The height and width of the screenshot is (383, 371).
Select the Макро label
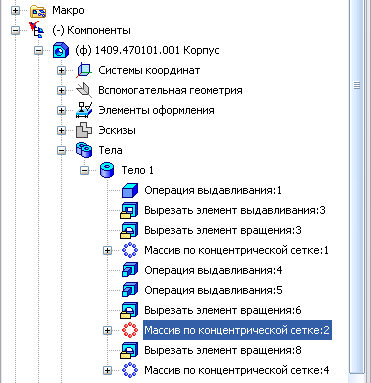coord(68,11)
